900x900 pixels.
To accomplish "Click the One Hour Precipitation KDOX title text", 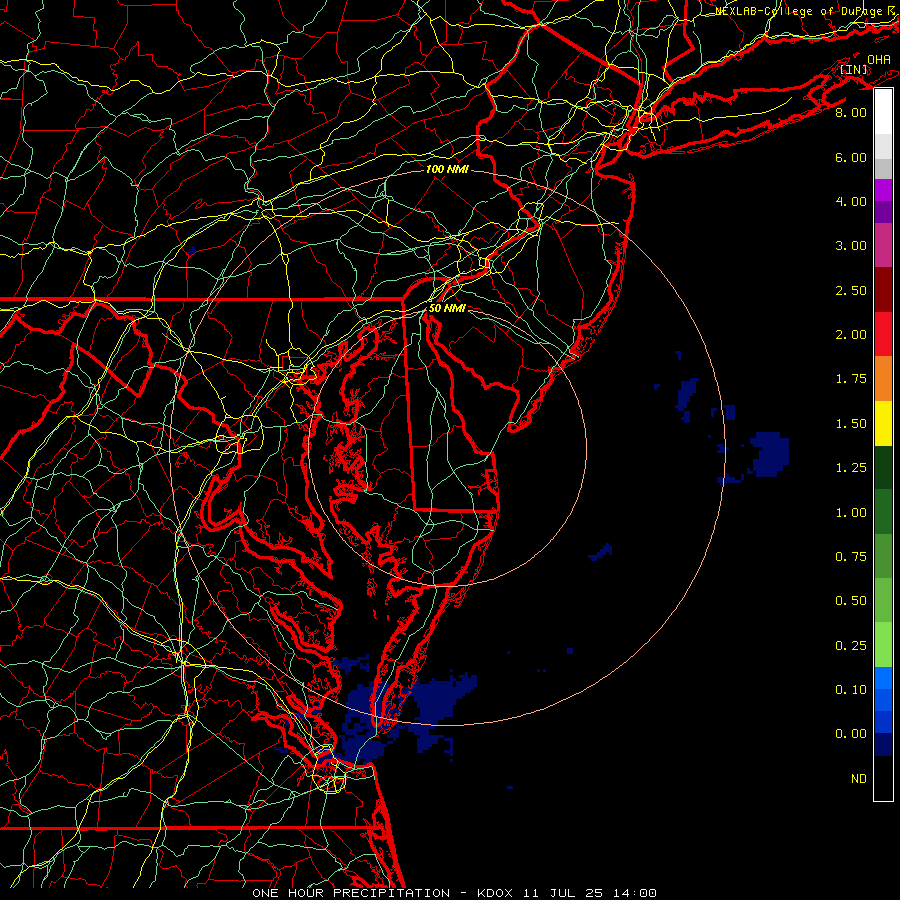I will coord(454,893).
